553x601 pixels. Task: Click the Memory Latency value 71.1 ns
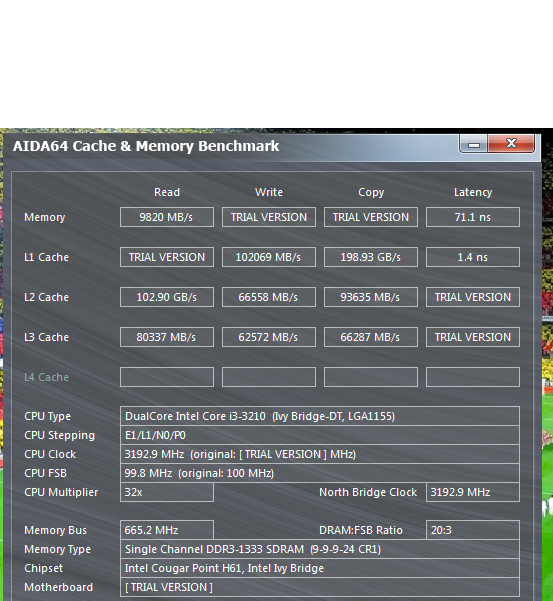[473, 217]
